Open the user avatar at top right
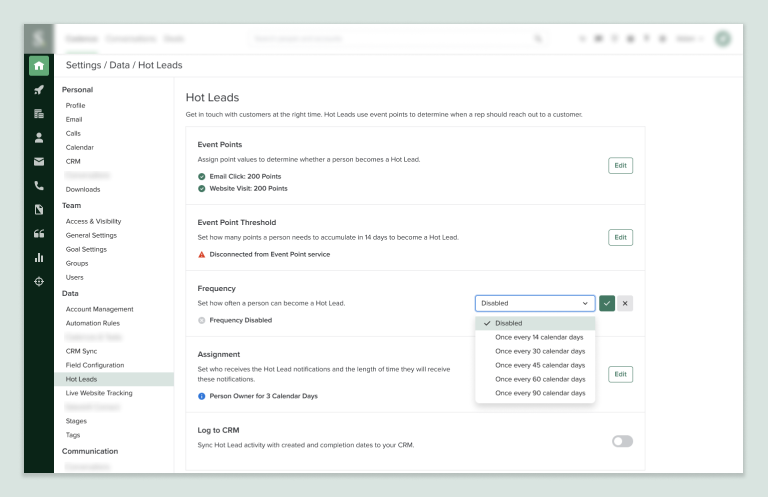The image size is (768, 497). tap(722, 39)
